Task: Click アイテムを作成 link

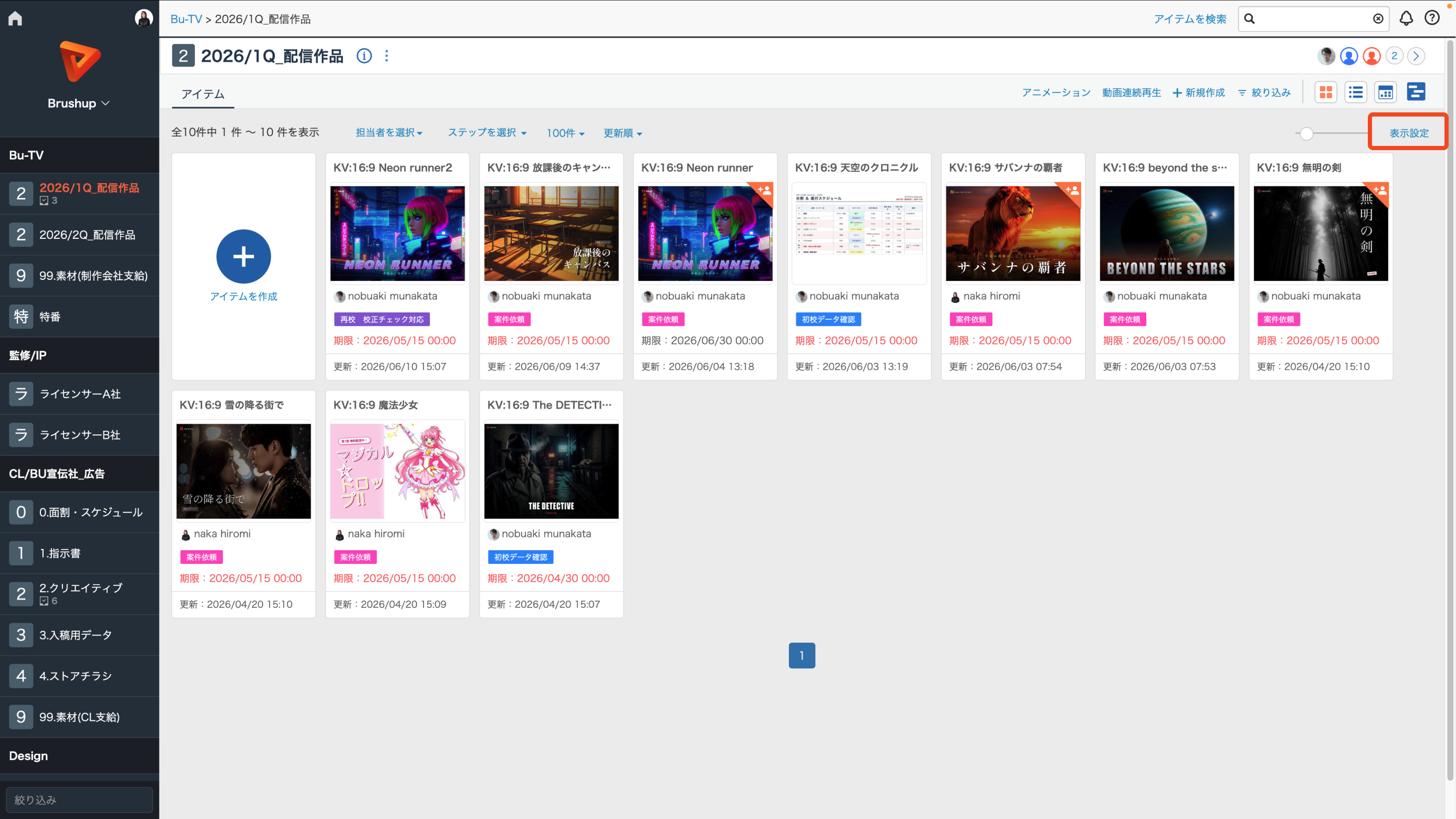Action: [x=244, y=297]
